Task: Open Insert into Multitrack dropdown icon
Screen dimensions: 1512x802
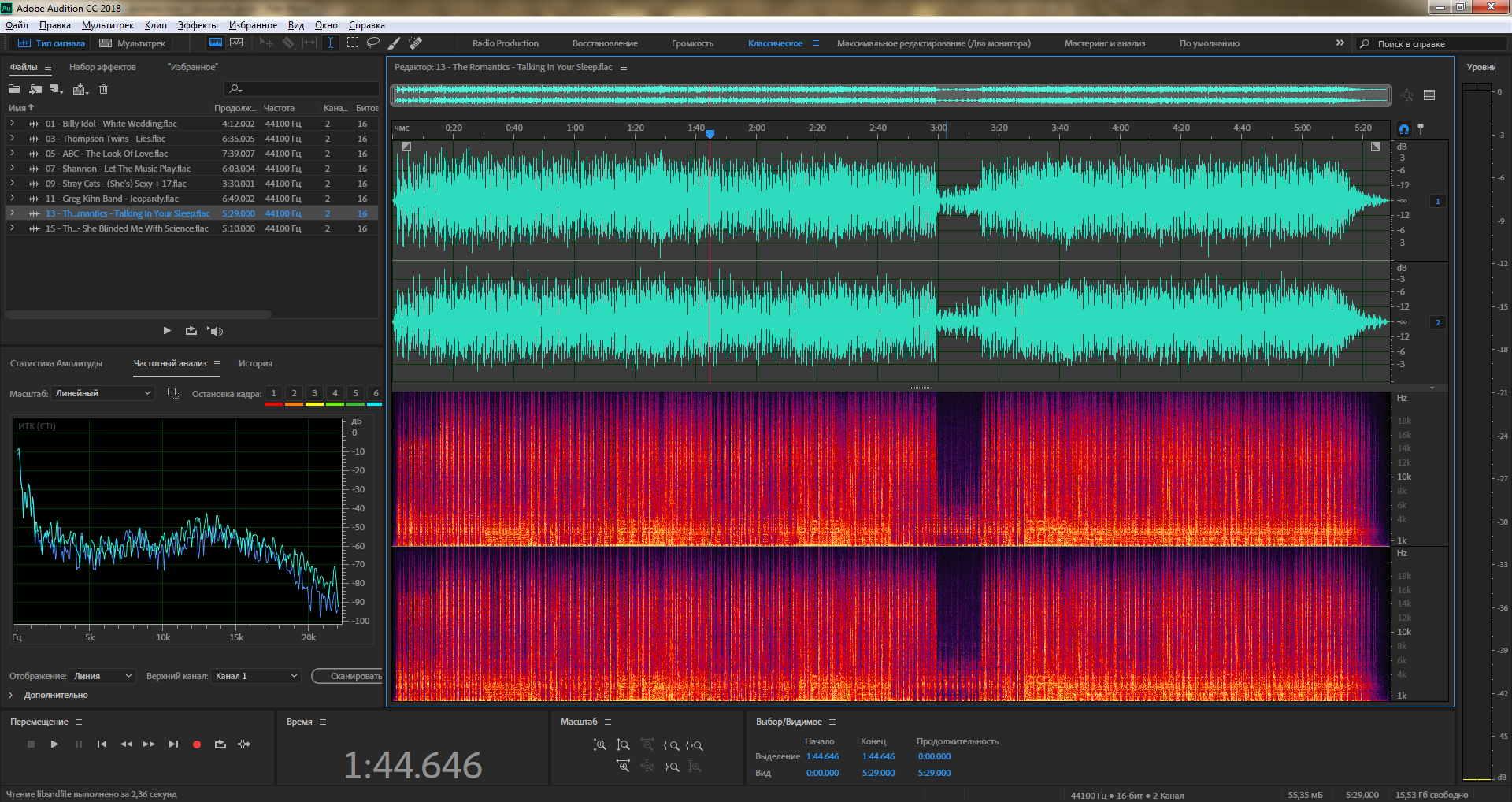Action: point(80,89)
